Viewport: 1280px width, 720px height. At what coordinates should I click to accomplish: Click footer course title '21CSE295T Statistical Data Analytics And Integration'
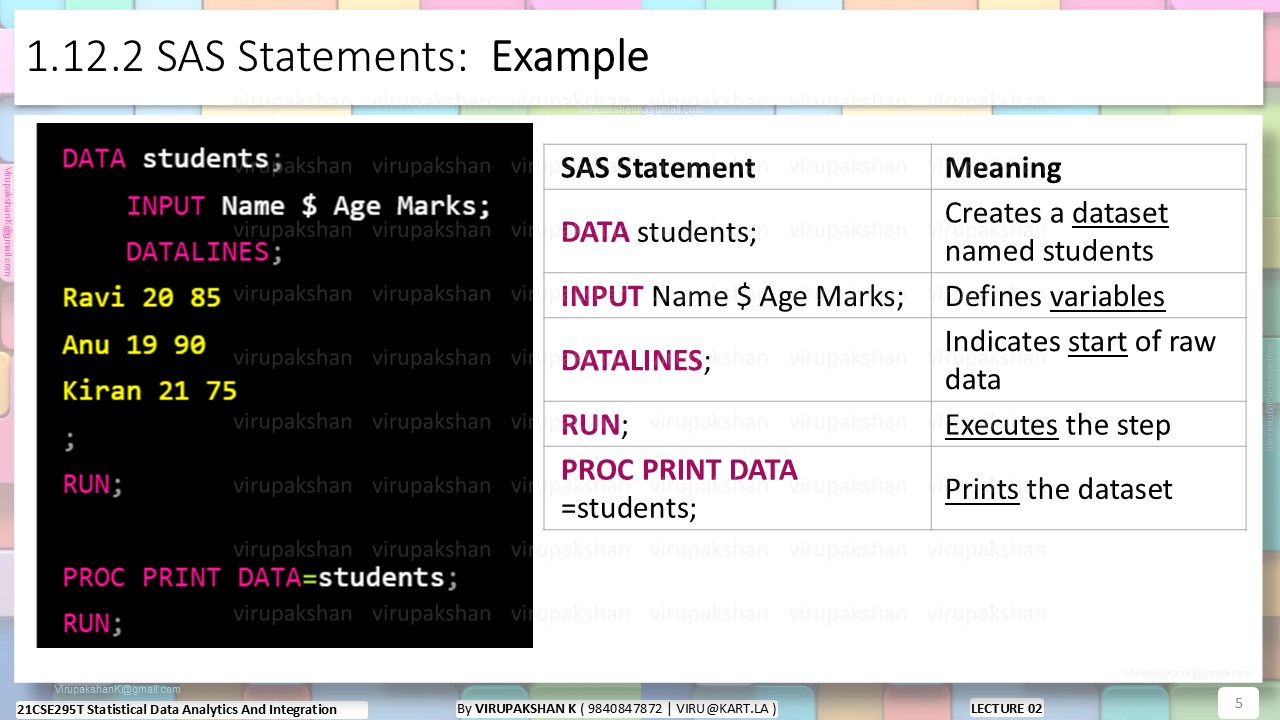pos(177,709)
